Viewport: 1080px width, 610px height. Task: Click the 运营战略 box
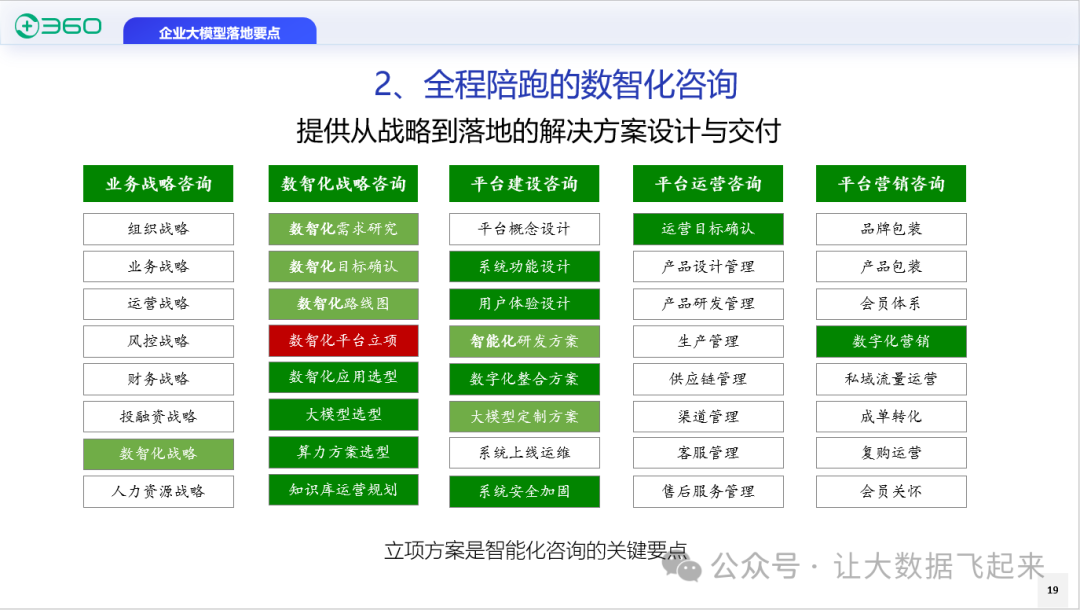pyautogui.click(x=158, y=304)
